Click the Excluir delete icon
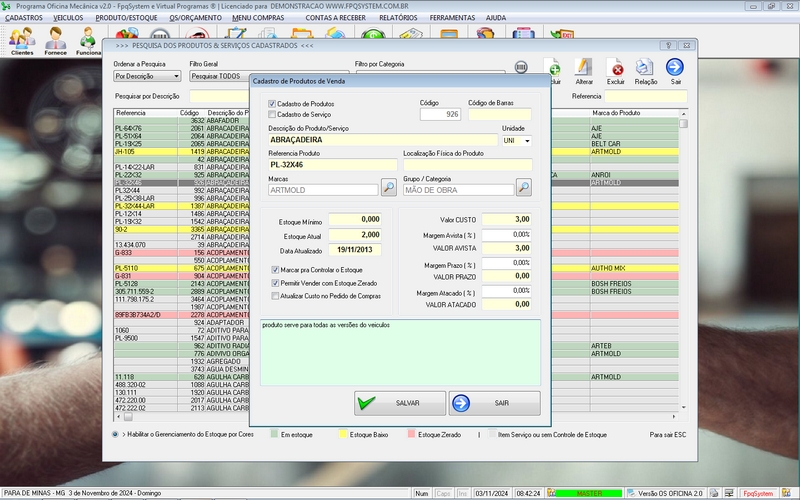Image resolution: width=800 pixels, height=500 pixels. coord(616,70)
